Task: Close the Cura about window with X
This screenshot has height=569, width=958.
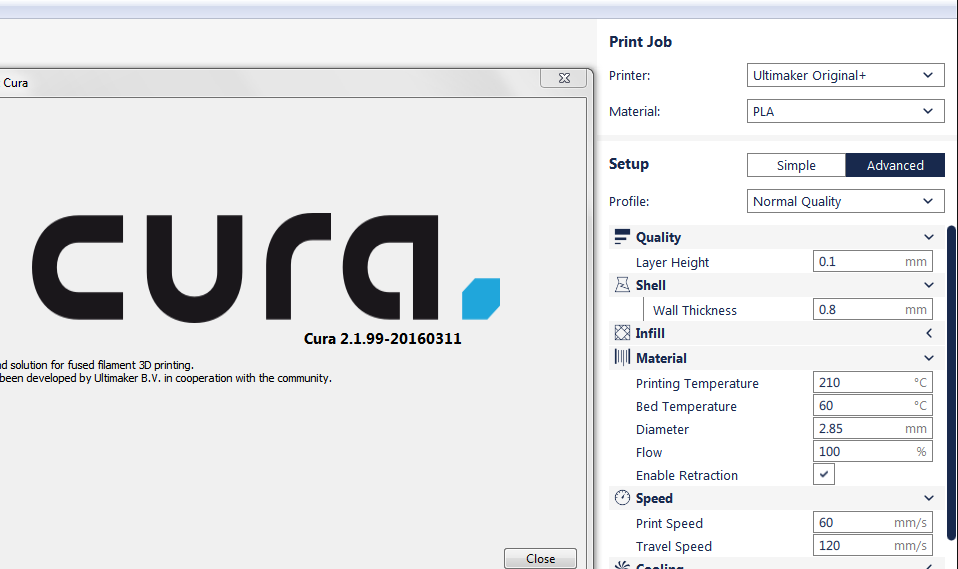Action: pos(563,78)
